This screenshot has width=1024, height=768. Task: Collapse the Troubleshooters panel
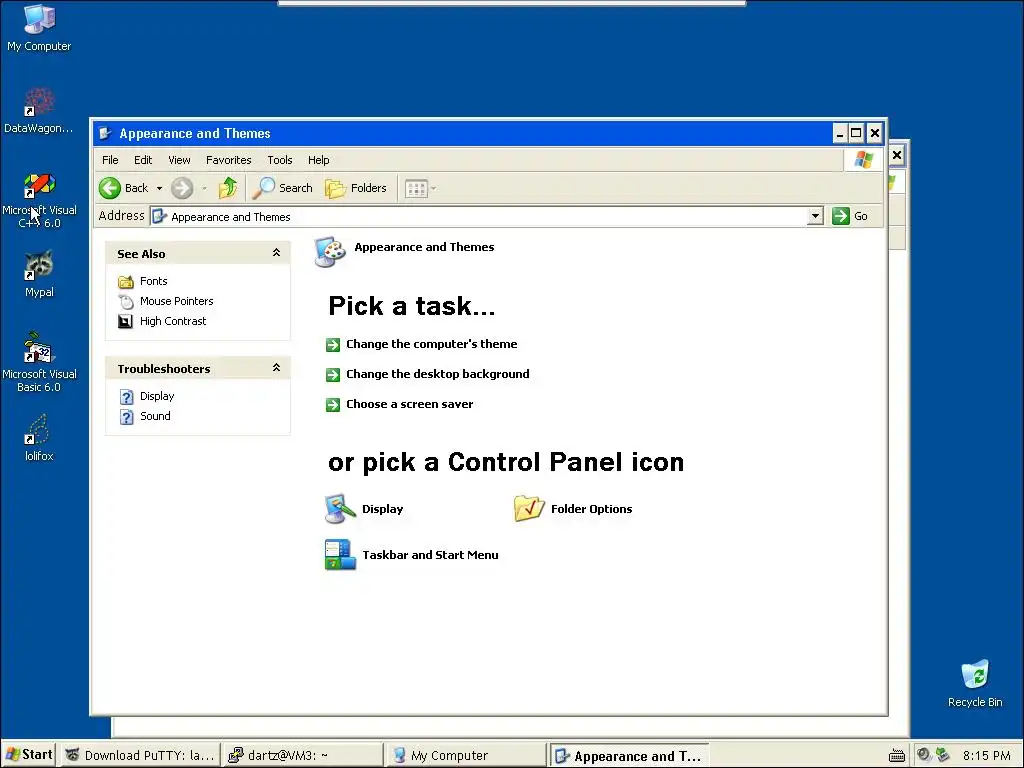tap(276, 368)
